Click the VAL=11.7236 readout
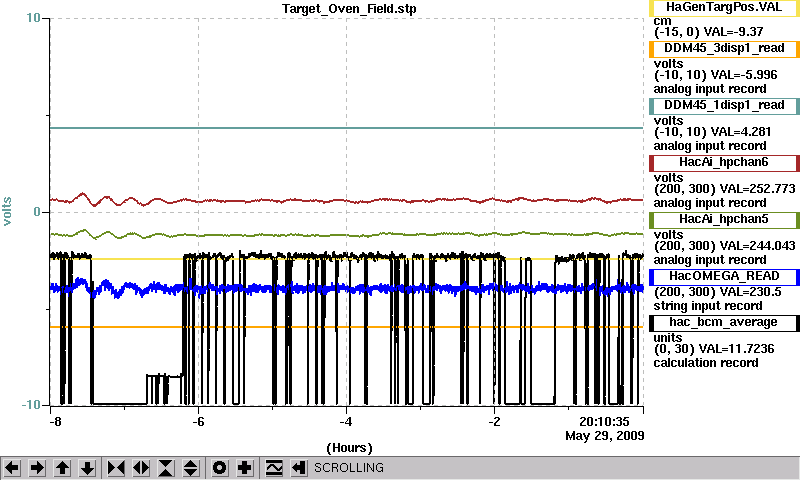Screen dimensions: 800x480 pyautogui.click(x=736, y=349)
